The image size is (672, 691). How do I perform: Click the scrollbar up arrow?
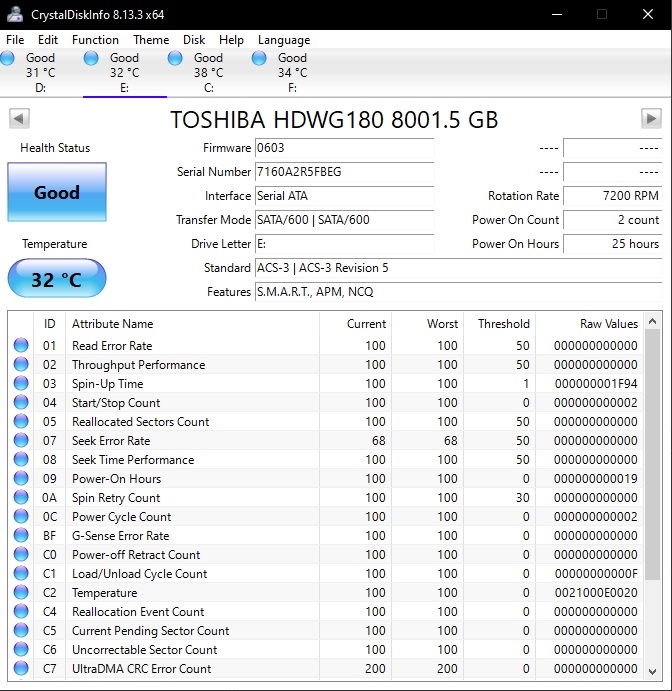point(653,321)
